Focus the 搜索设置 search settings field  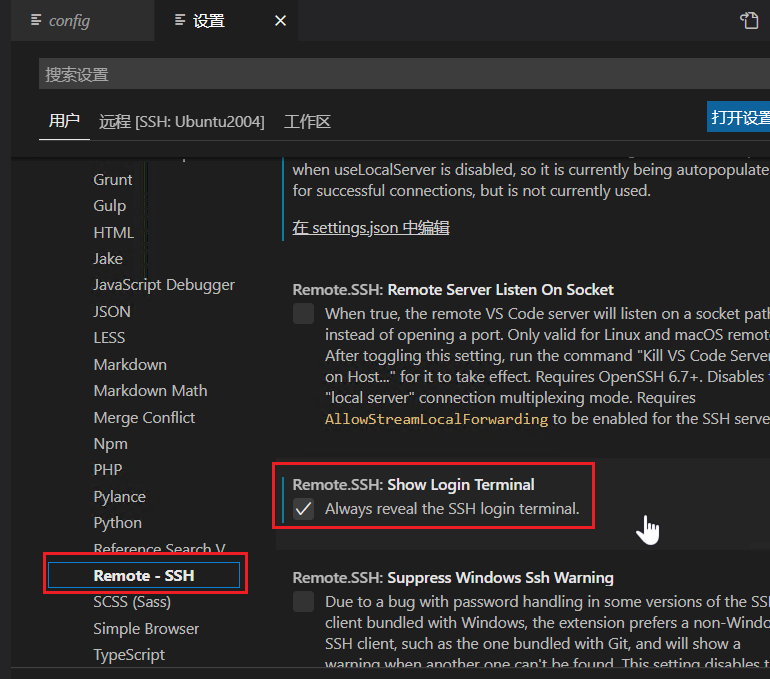click(404, 74)
